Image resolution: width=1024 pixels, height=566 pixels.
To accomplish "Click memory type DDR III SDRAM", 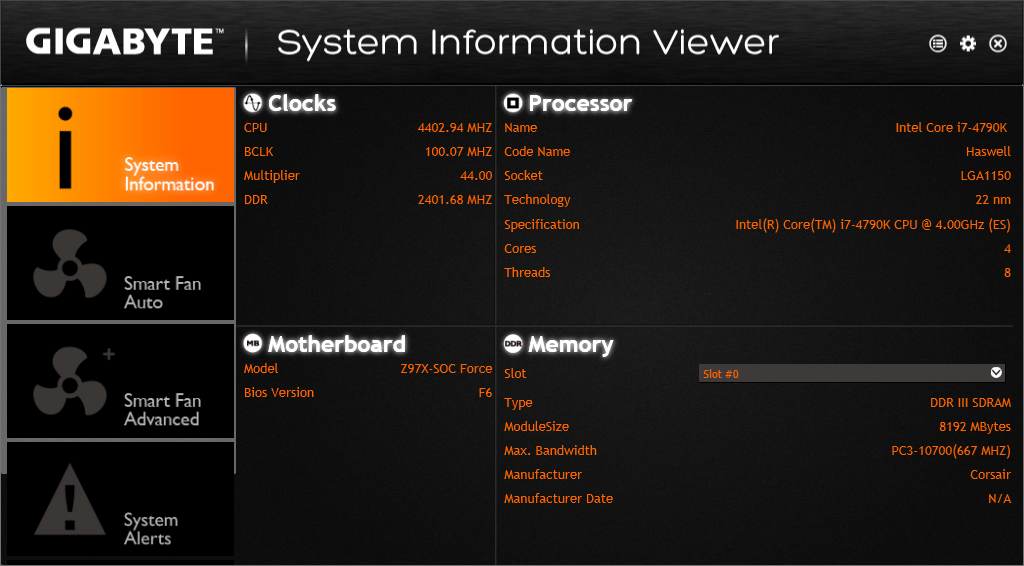I will point(970,403).
